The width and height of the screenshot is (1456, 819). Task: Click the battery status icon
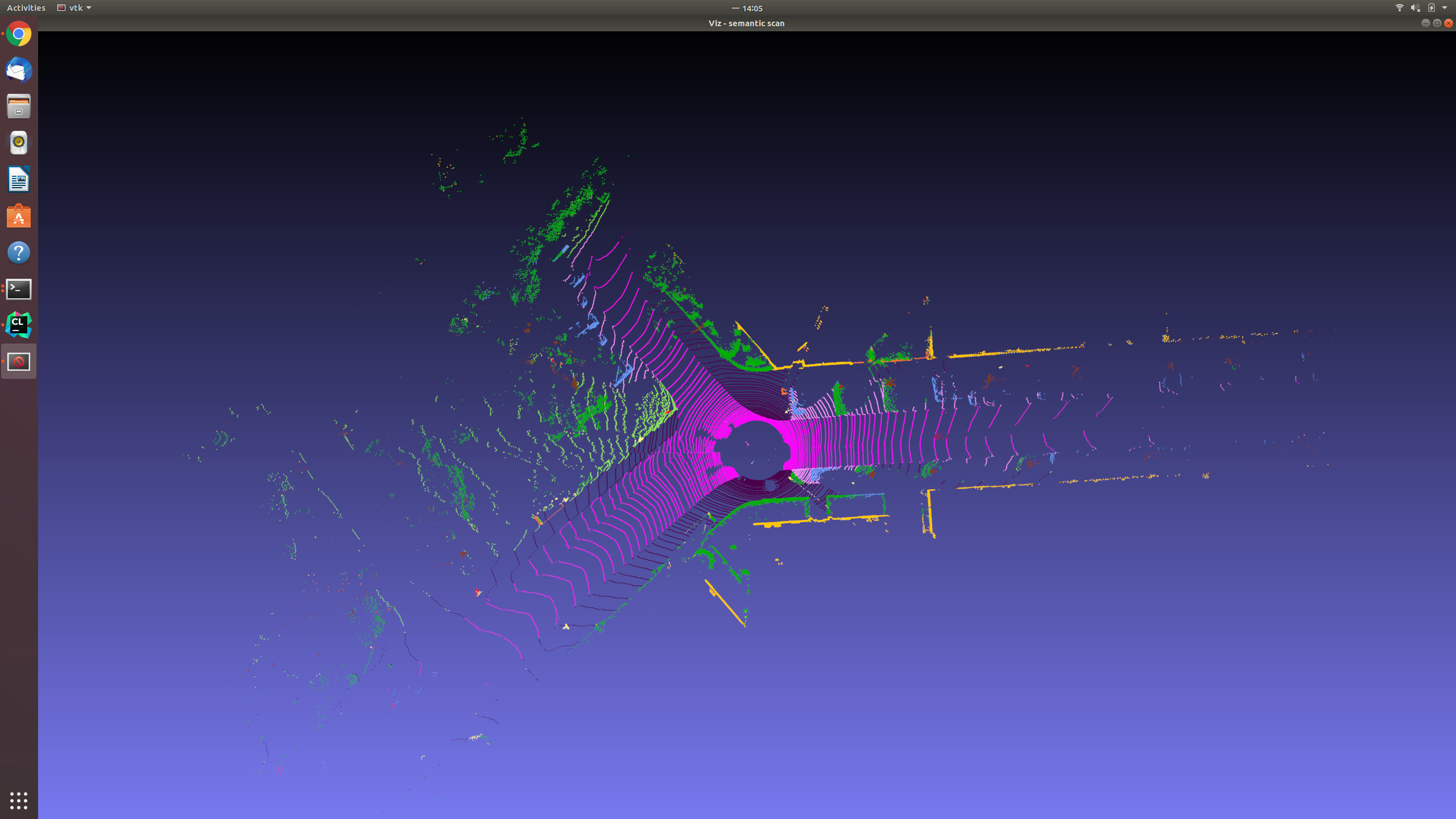(x=1432, y=8)
